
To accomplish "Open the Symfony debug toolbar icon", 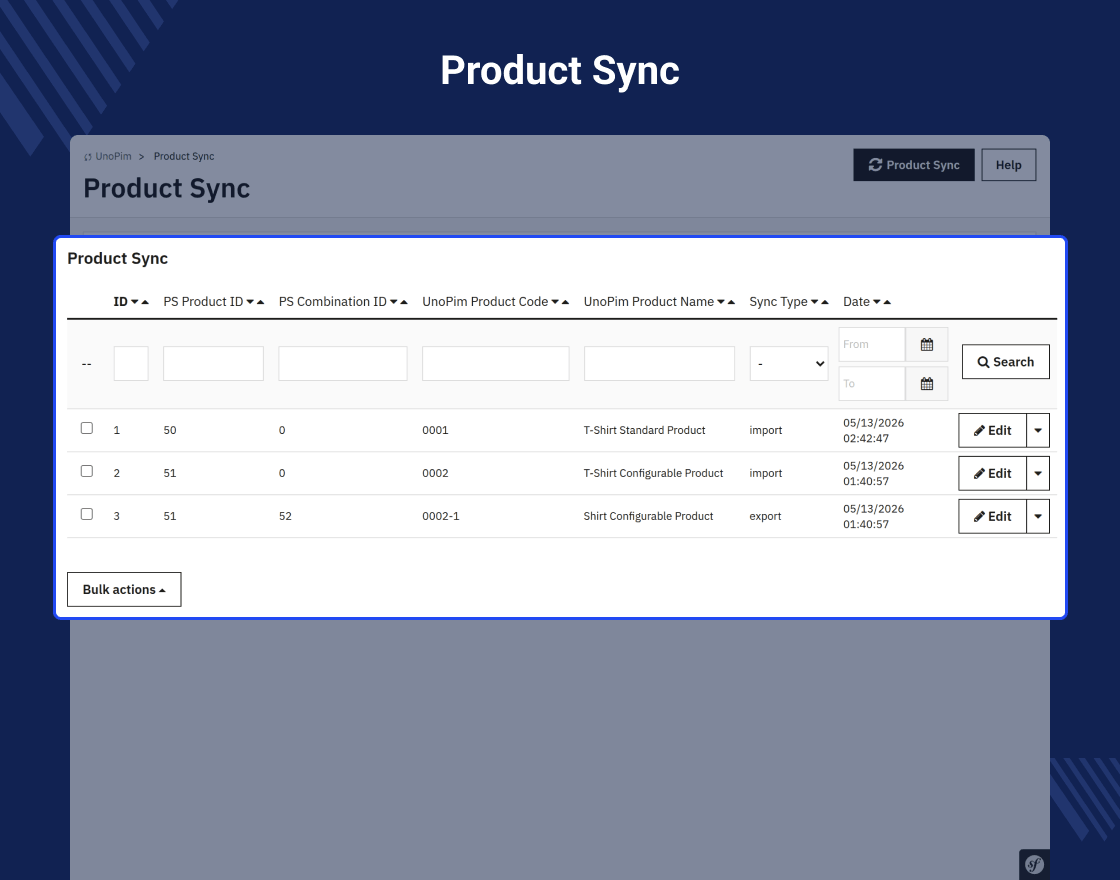I will [x=1034, y=864].
